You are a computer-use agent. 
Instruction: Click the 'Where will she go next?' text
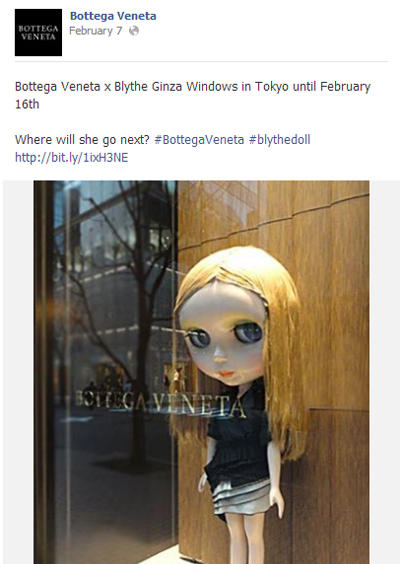(x=82, y=140)
